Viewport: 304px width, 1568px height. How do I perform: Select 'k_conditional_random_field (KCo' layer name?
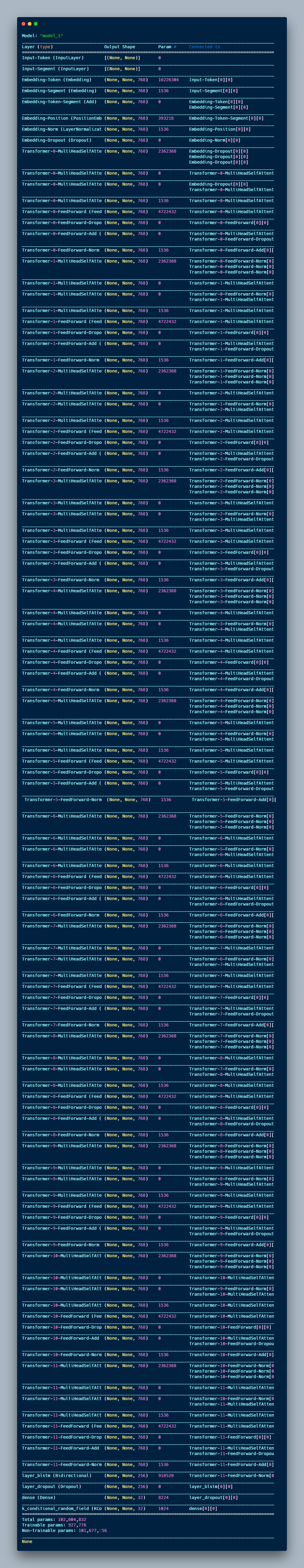[x=62, y=1508]
